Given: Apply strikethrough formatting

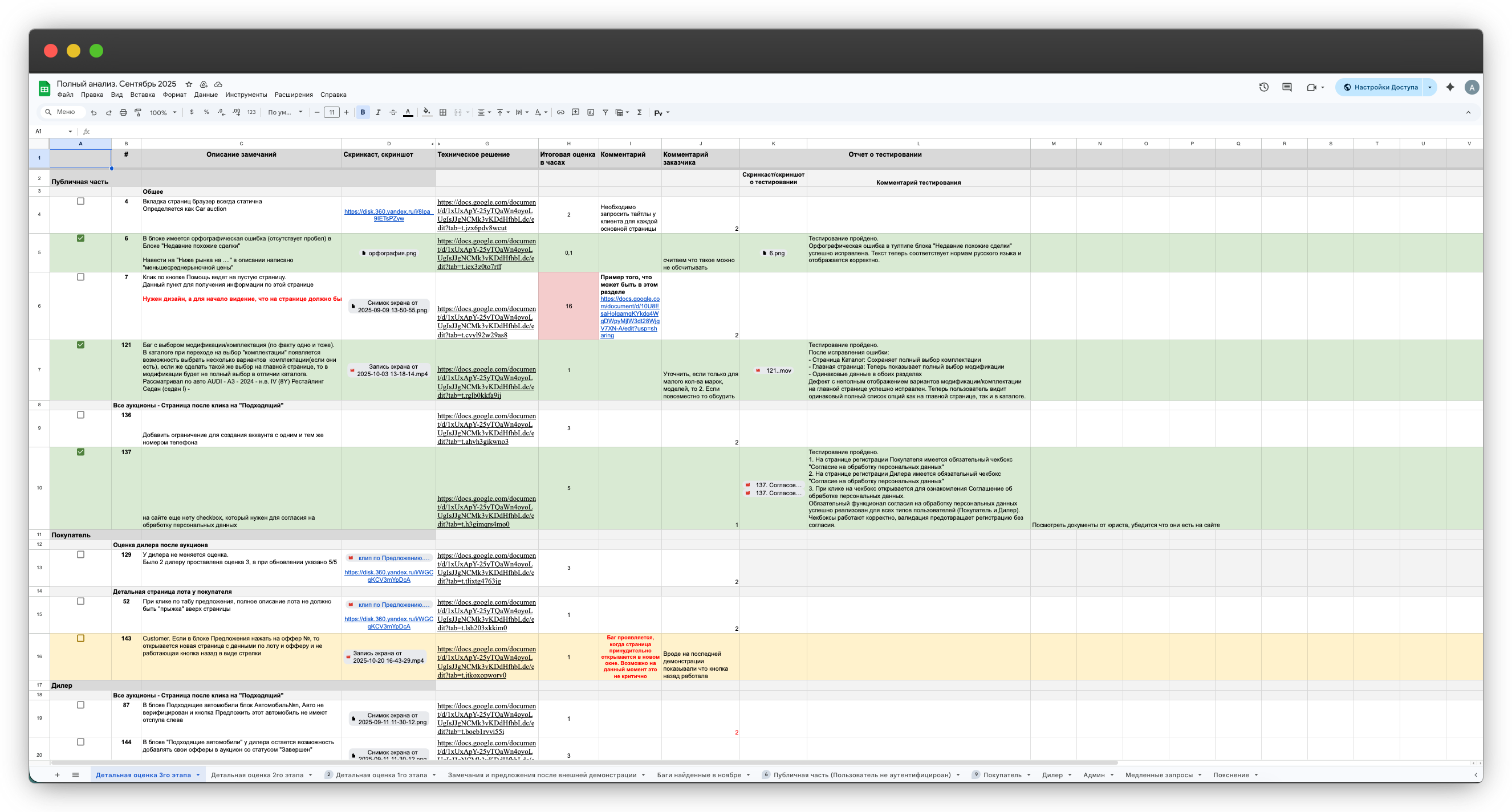Looking at the screenshot, I should (393, 113).
